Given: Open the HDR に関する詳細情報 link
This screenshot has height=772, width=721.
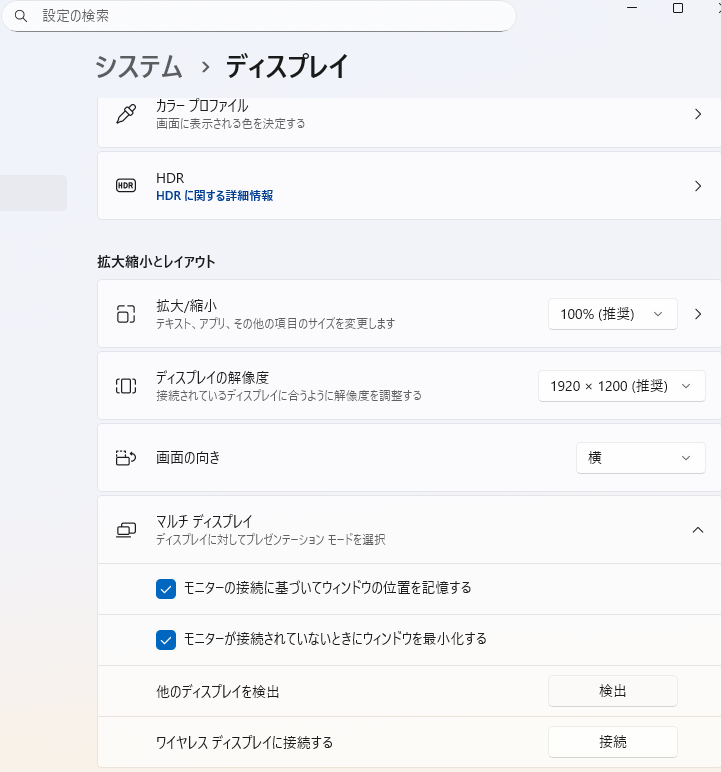Looking at the screenshot, I should 214,196.
